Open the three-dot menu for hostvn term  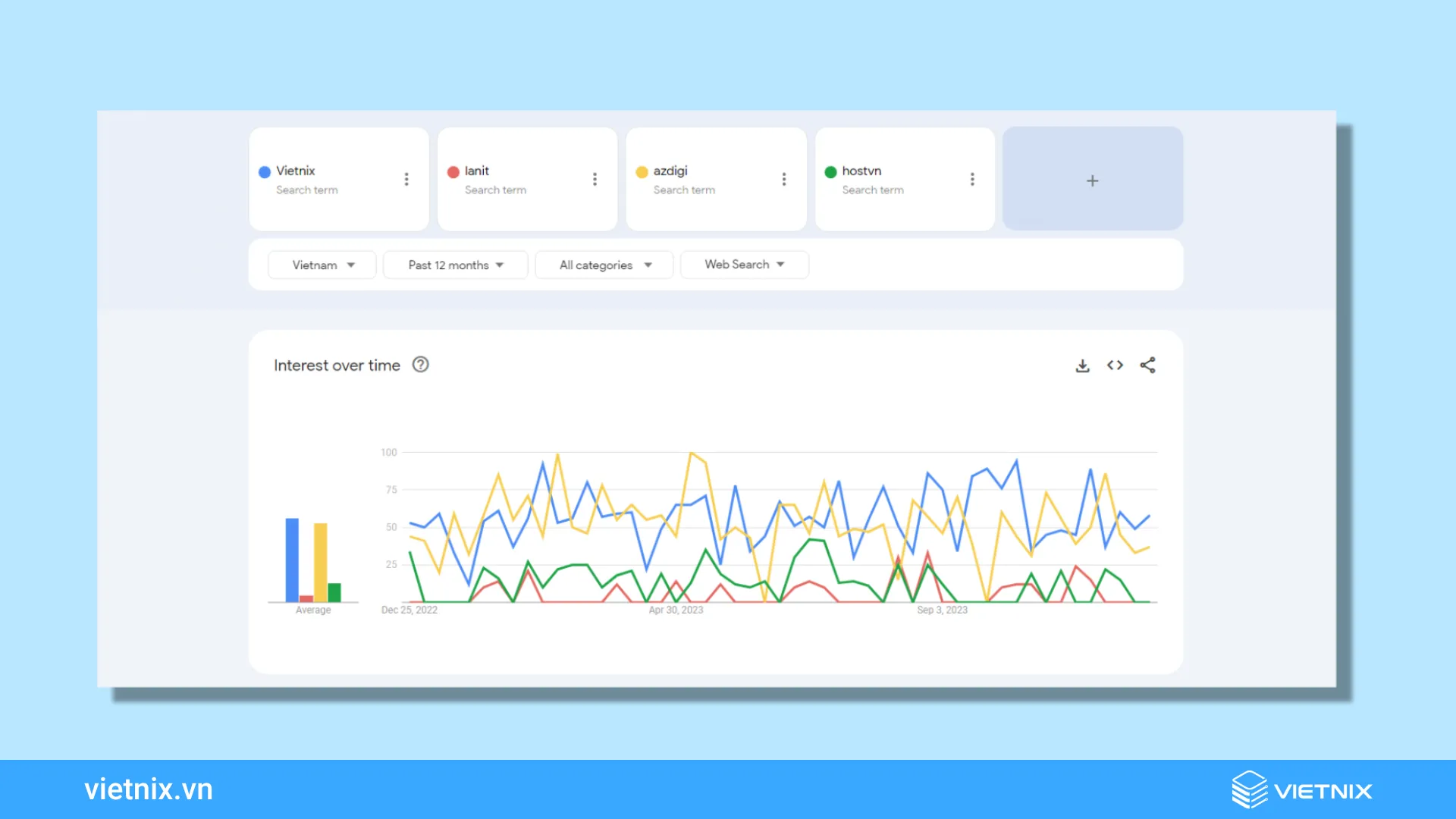(x=972, y=179)
